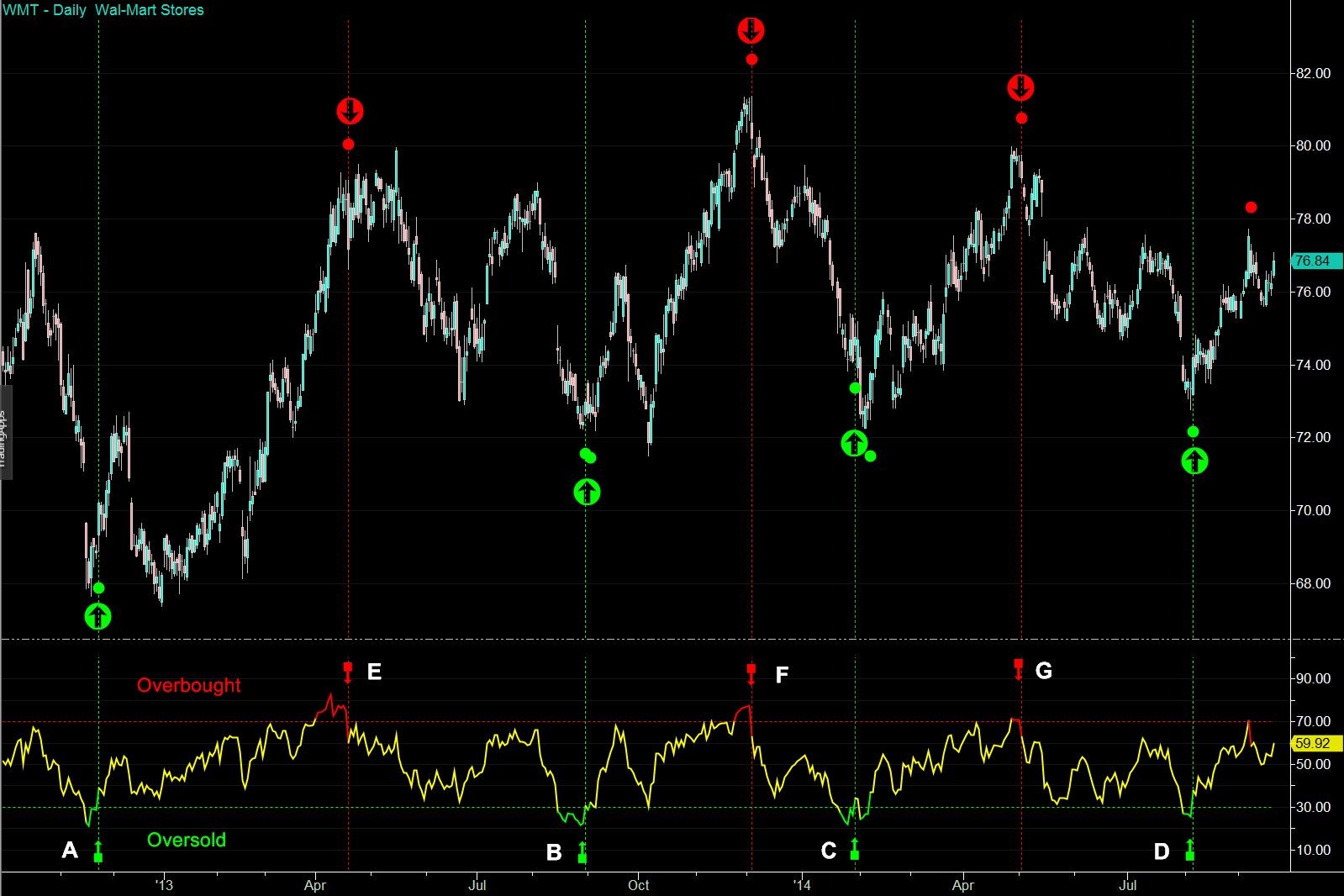The height and width of the screenshot is (896, 1344).
Task: Select the RSI value tag 59.92
Action: click(x=1315, y=743)
